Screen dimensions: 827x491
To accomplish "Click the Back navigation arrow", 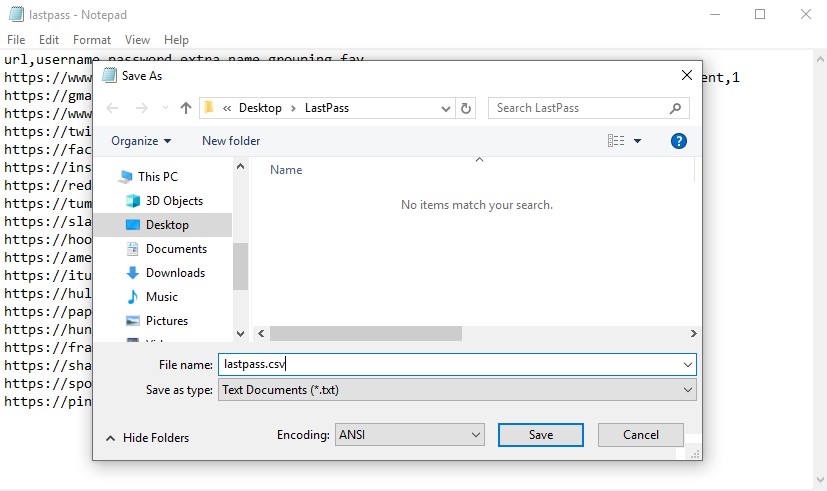I will (112, 108).
